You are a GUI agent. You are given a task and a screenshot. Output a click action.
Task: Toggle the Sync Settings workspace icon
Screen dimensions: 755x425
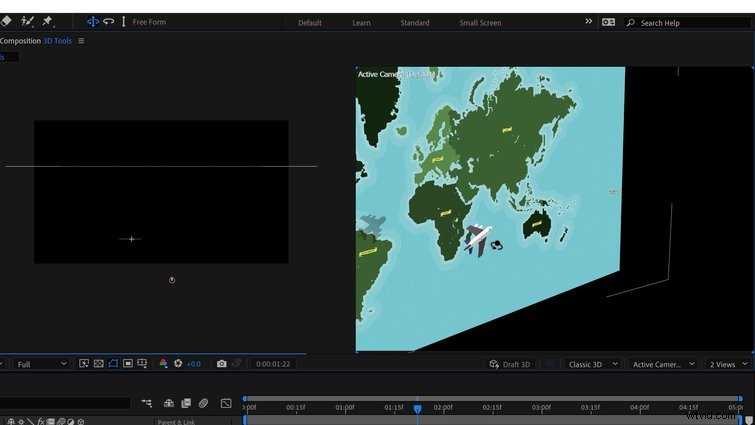tap(608, 22)
